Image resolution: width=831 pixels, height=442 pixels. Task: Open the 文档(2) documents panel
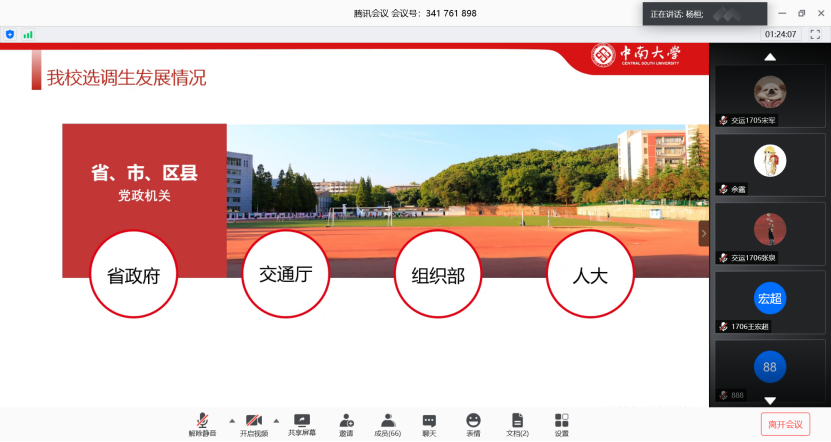click(517, 423)
